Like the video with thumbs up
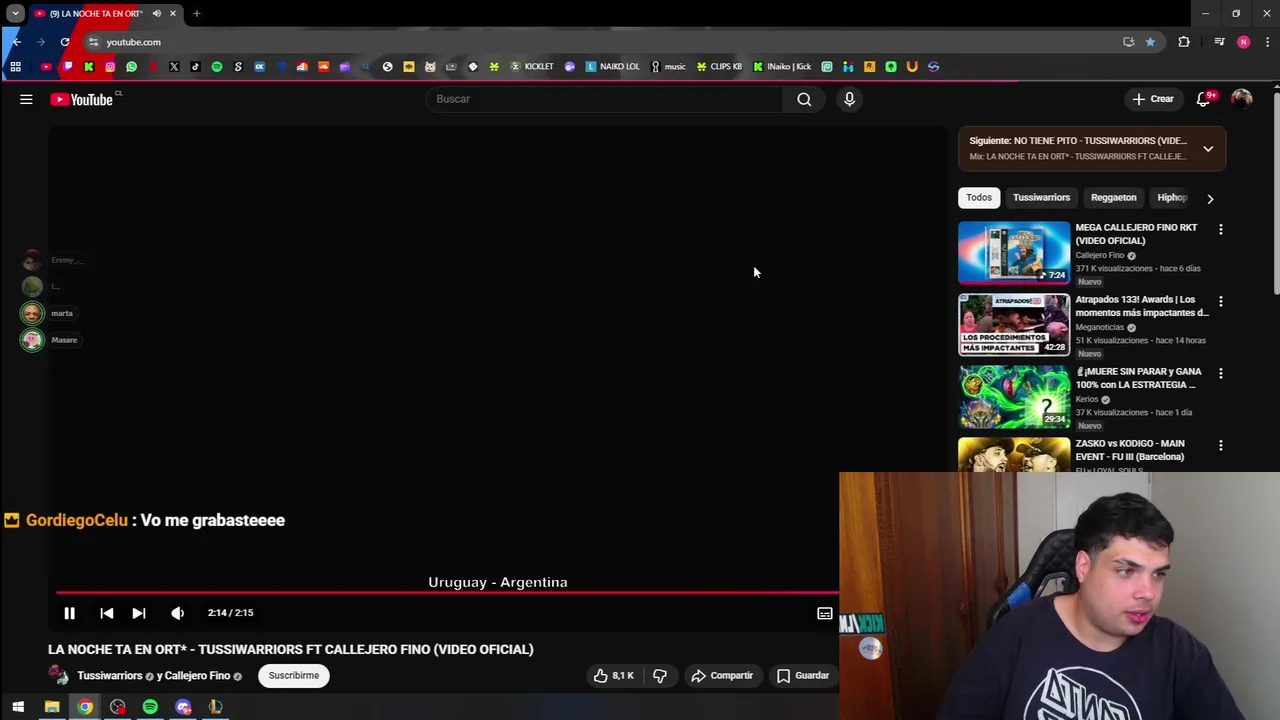The image size is (1280, 720). [x=614, y=676]
